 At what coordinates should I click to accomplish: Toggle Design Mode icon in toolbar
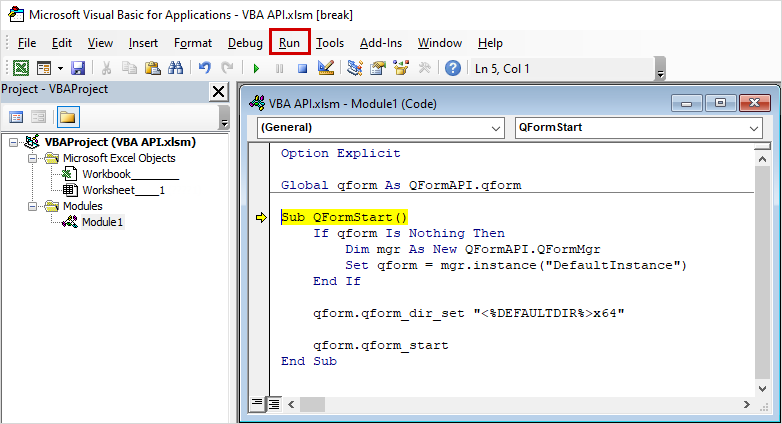tap(325, 69)
